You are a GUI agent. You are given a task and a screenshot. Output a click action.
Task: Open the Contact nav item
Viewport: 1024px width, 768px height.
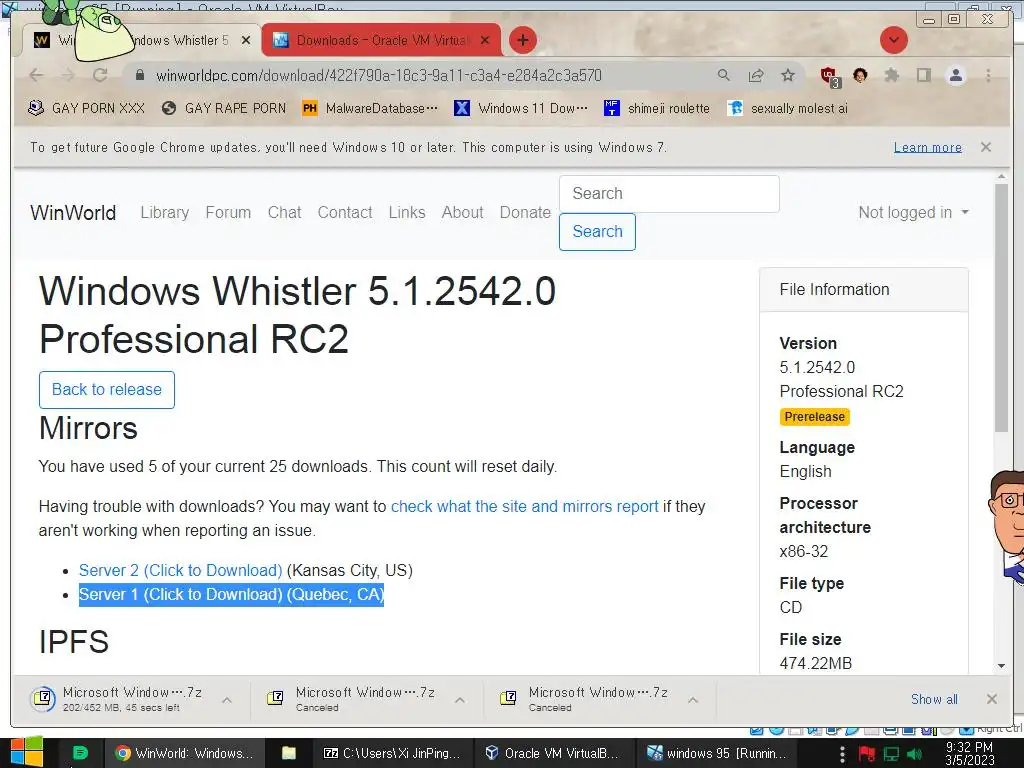(345, 212)
